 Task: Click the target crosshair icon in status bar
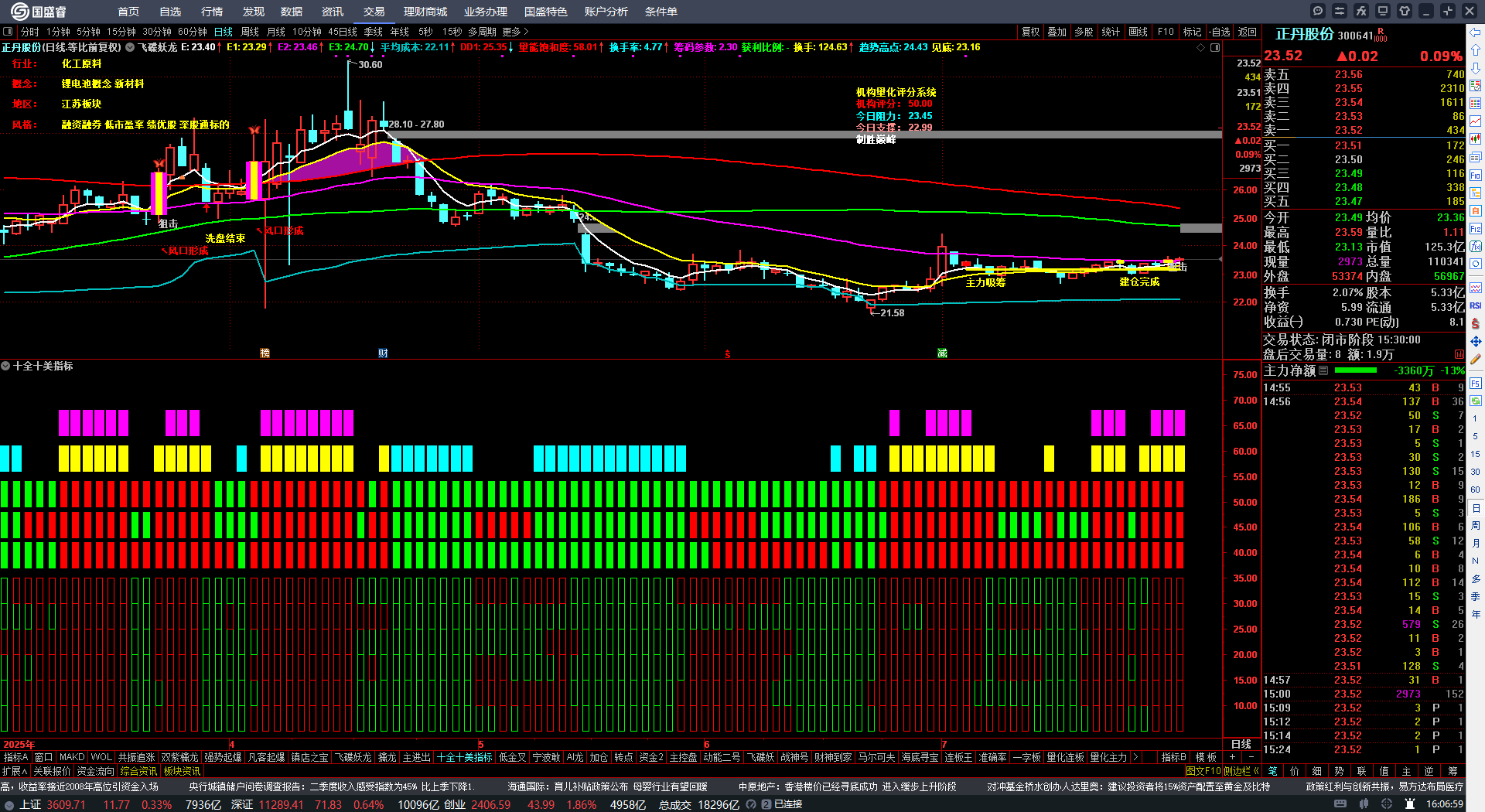coord(1388,804)
